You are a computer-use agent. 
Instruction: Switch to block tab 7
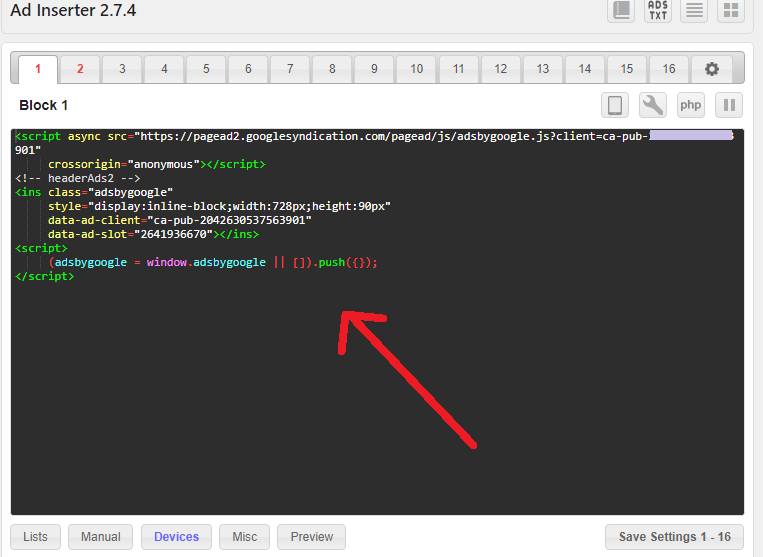pos(290,69)
